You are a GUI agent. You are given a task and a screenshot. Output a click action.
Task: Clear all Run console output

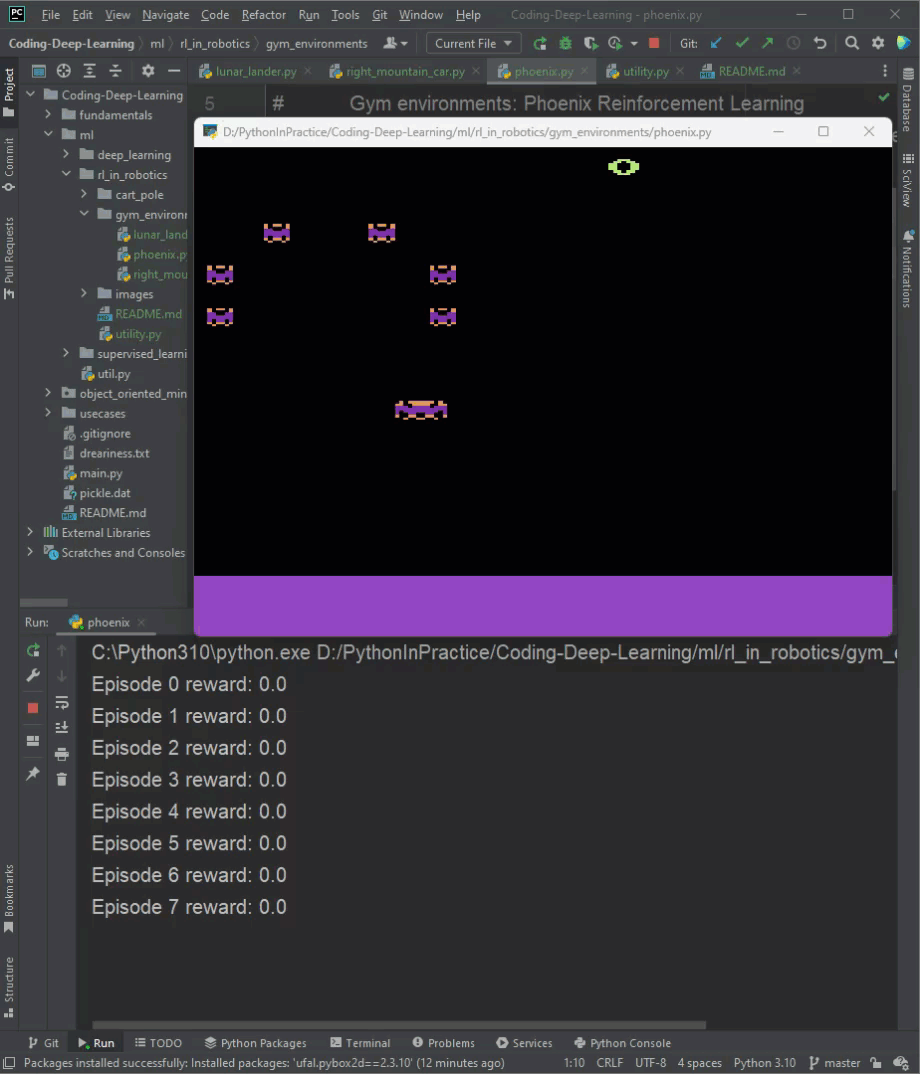[x=62, y=779]
